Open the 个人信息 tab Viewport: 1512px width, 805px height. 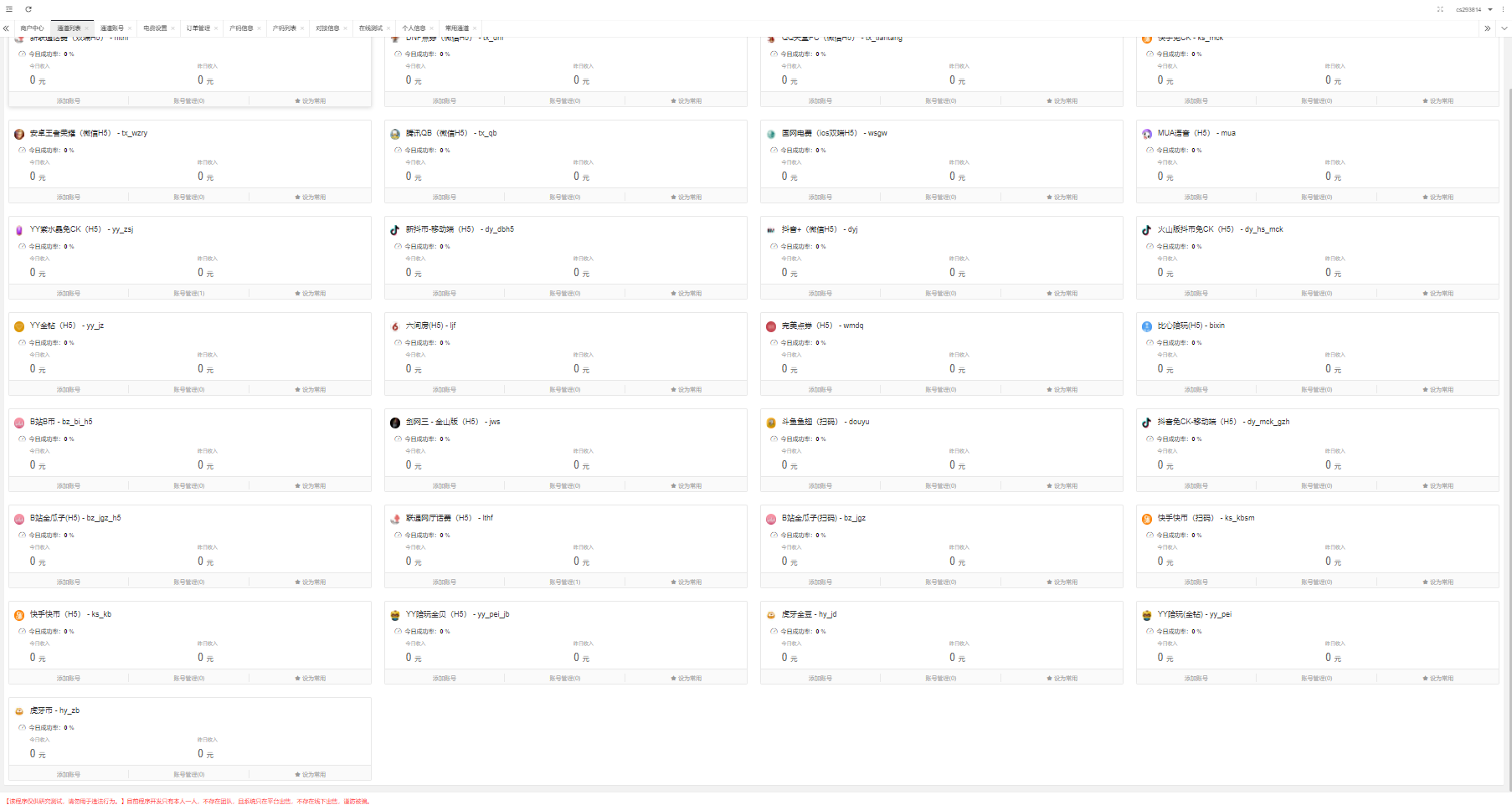tap(414, 28)
